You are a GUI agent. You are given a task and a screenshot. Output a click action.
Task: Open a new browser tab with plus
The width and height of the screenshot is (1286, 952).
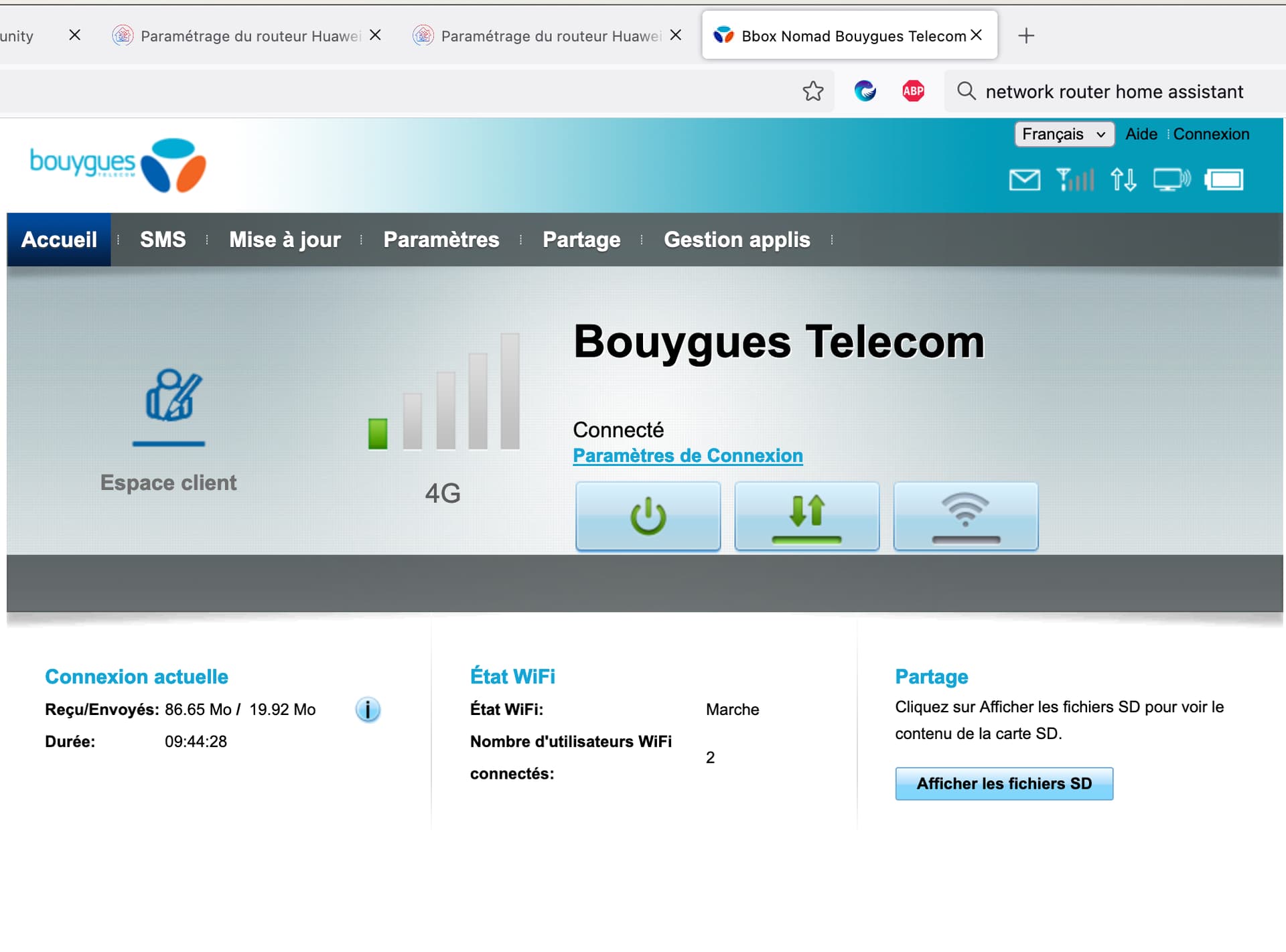(x=1026, y=35)
